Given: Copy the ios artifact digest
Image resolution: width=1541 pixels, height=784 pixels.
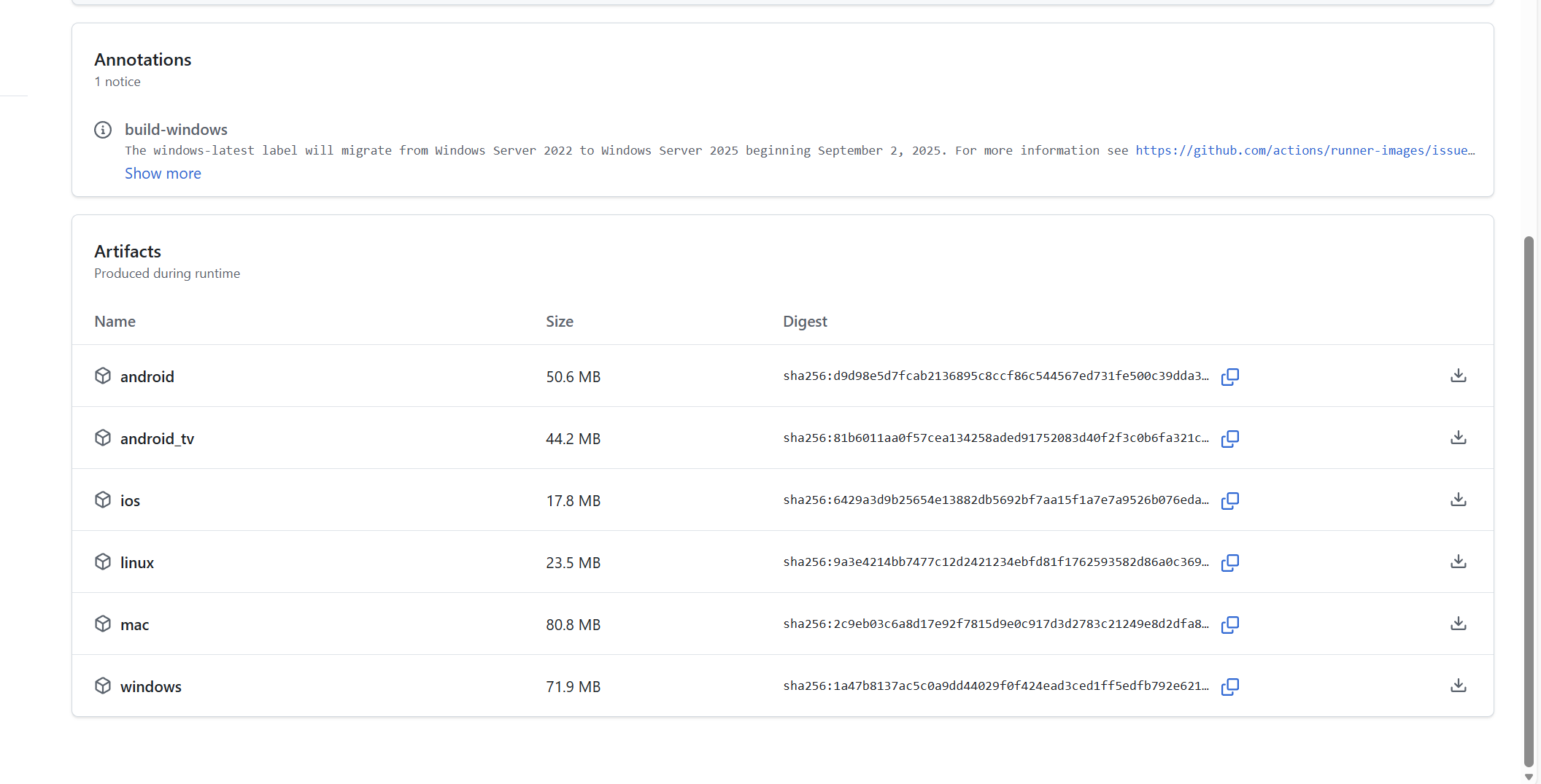Looking at the screenshot, I should [x=1229, y=500].
